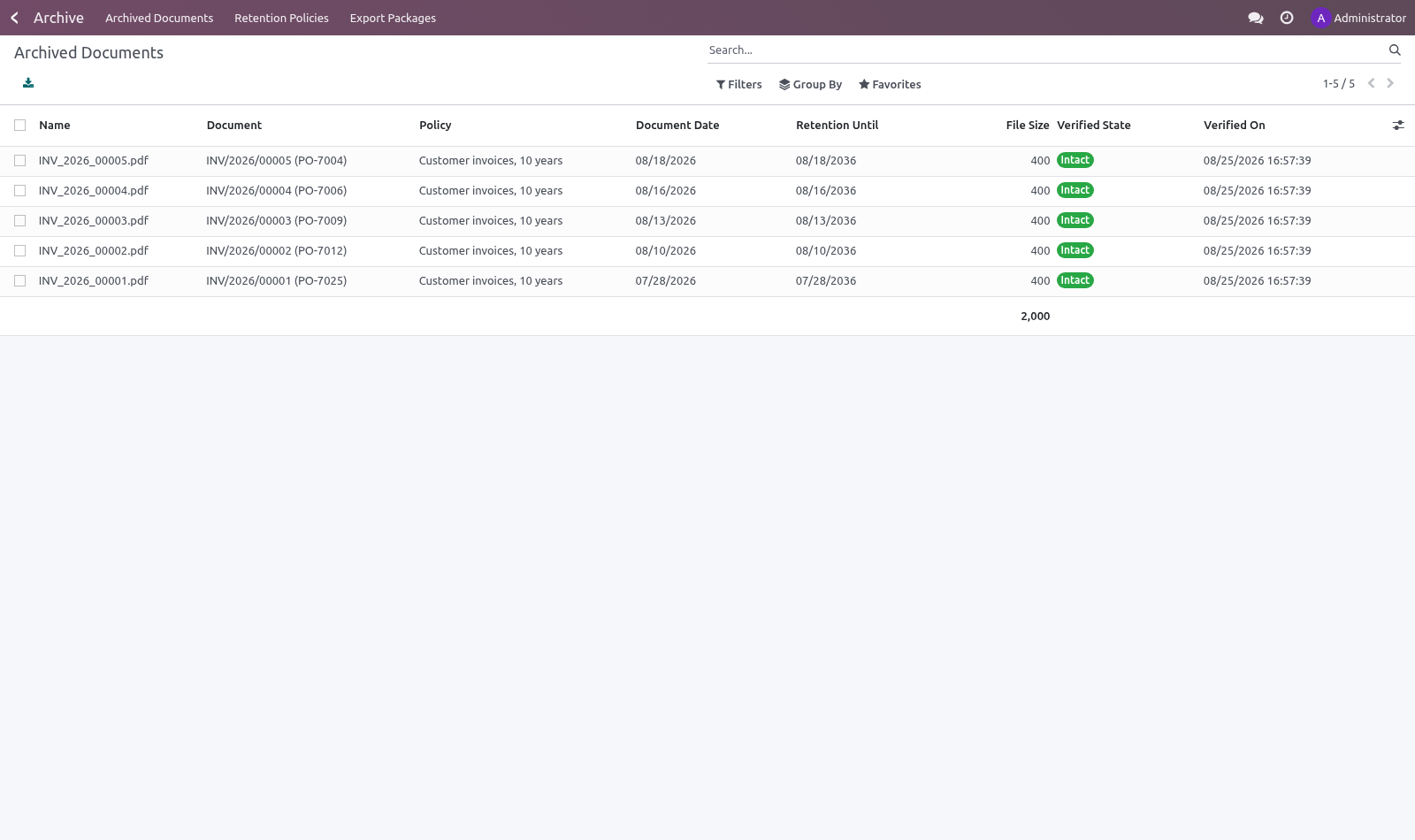This screenshot has width=1415, height=840.
Task: Click retention date 08/10/2036
Action: [x=826, y=251]
